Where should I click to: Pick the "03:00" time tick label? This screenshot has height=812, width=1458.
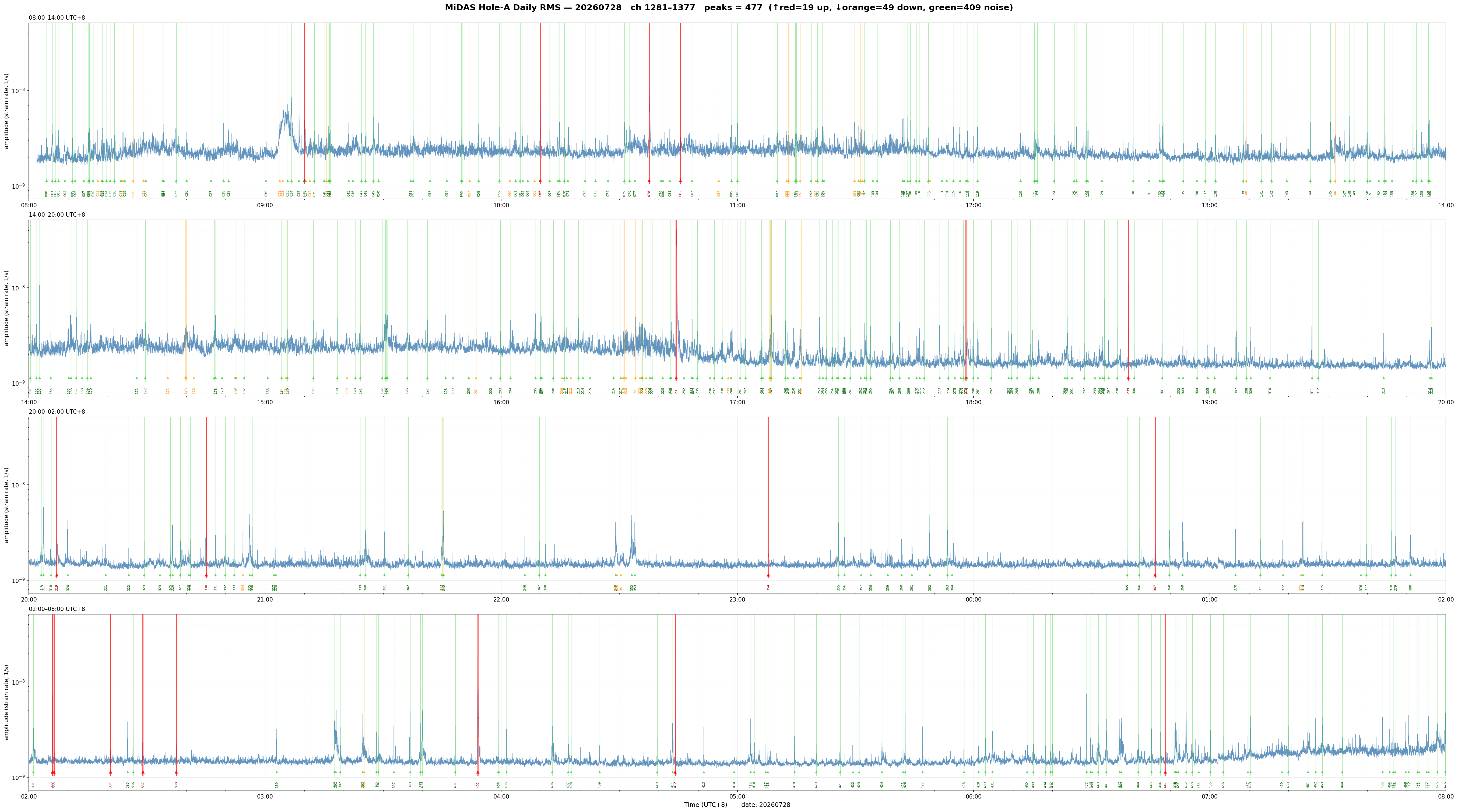[x=265, y=797]
